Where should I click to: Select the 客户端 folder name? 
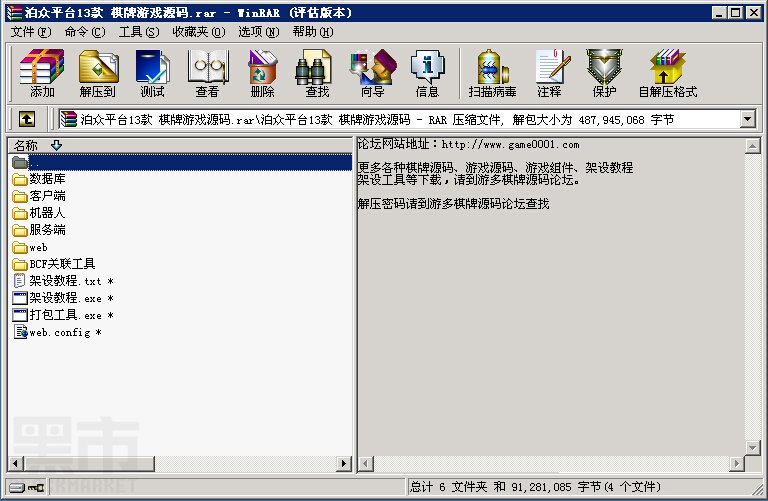click(x=47, y=196)
